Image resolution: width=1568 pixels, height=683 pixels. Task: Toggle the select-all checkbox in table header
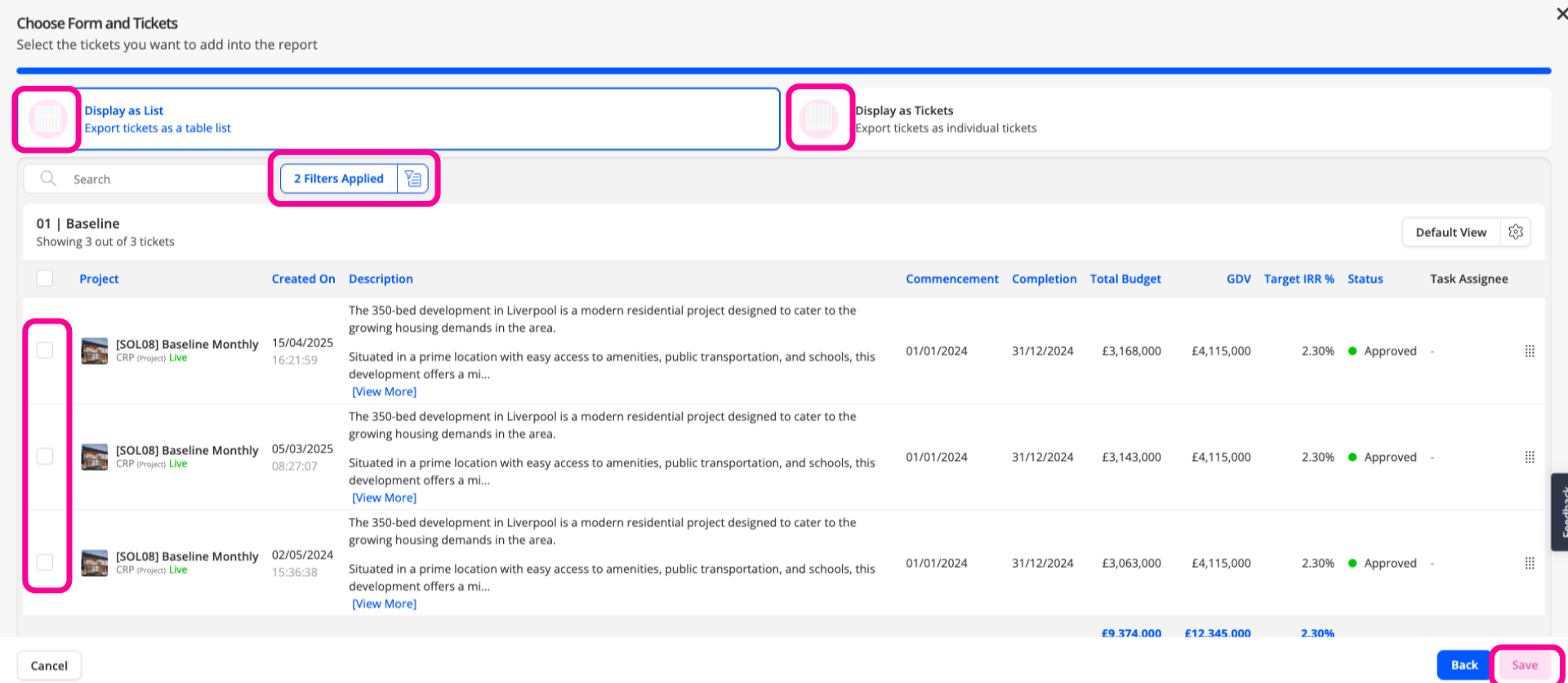click(x=45, y=279)
